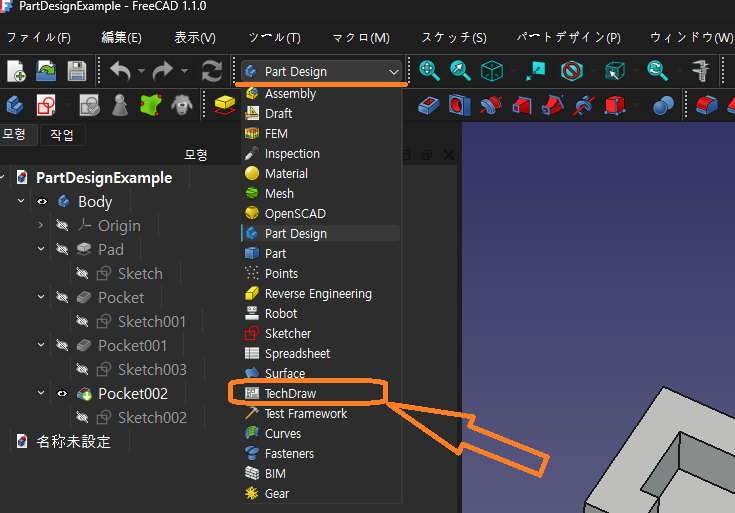This screenshot has height=513, width=735.
Task: Select the draw style no-entry icon
Action: (571, 71)
